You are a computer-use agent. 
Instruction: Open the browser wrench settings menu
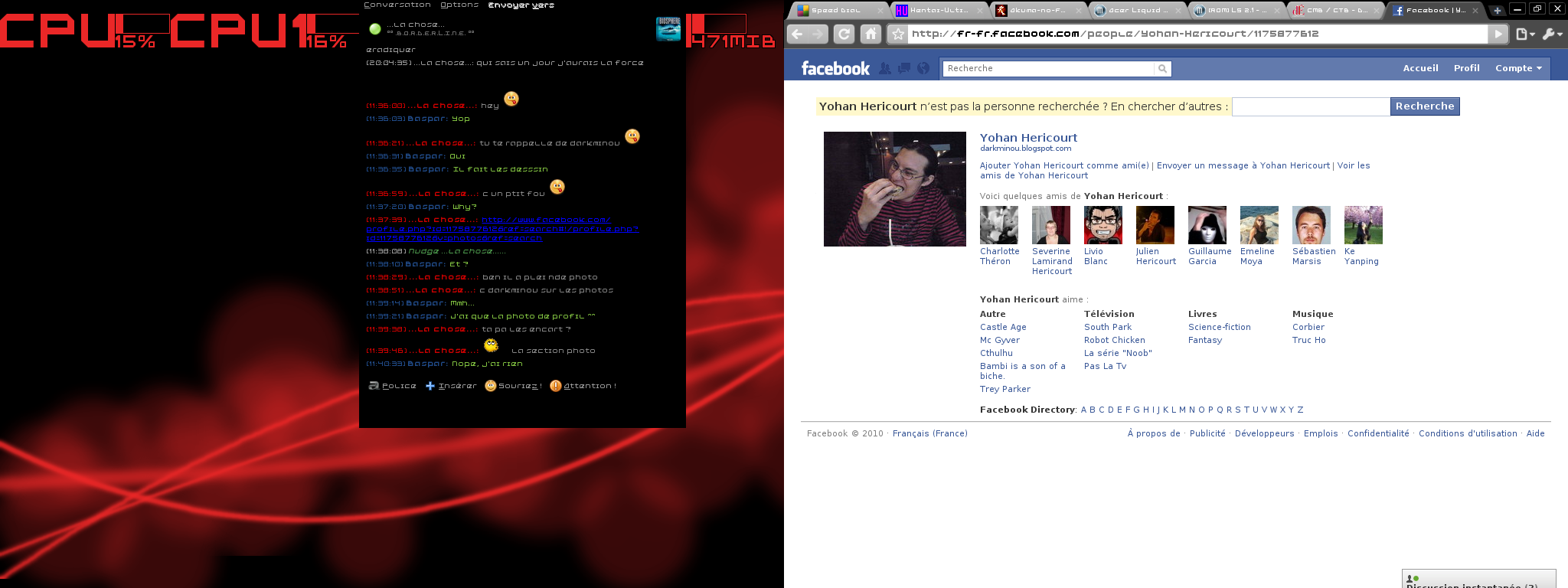(1553, 34)
